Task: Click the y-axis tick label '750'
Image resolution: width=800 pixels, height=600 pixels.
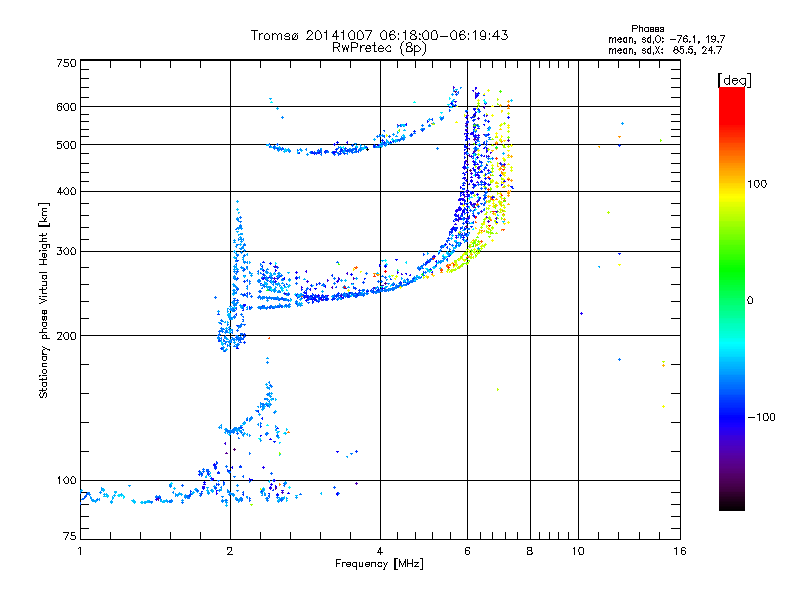Action: [x=66, y=63]
